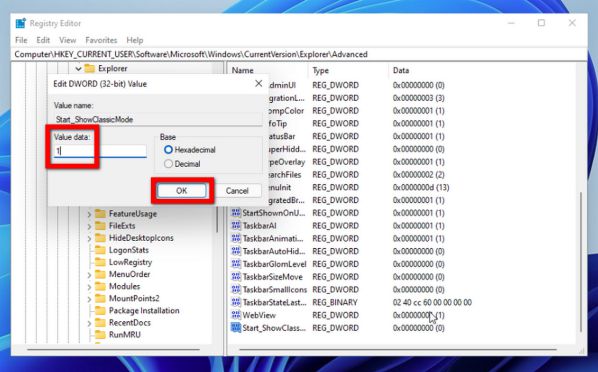The image size is (598, 372).
Task: Expand the Modules key
Action: click(x=89, y=287)
